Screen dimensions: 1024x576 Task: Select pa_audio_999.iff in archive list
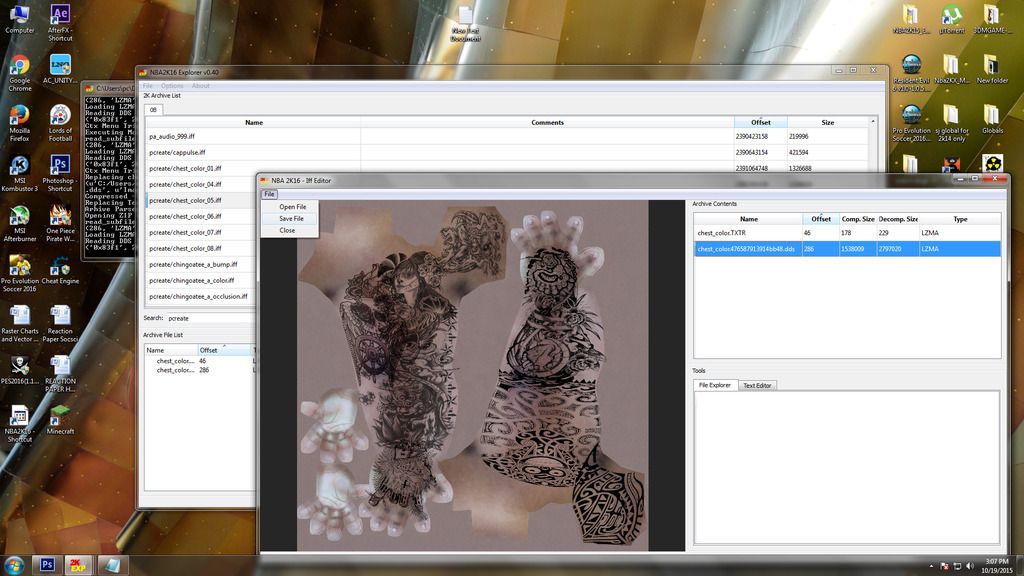click(x=507, y=136)
